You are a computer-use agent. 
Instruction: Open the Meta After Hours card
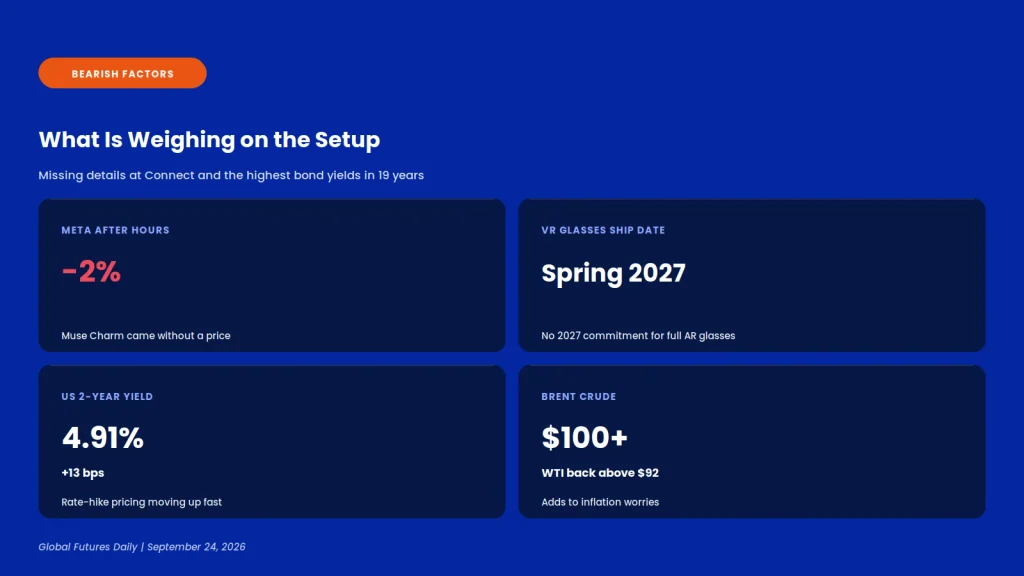click(x=272, y=276)
